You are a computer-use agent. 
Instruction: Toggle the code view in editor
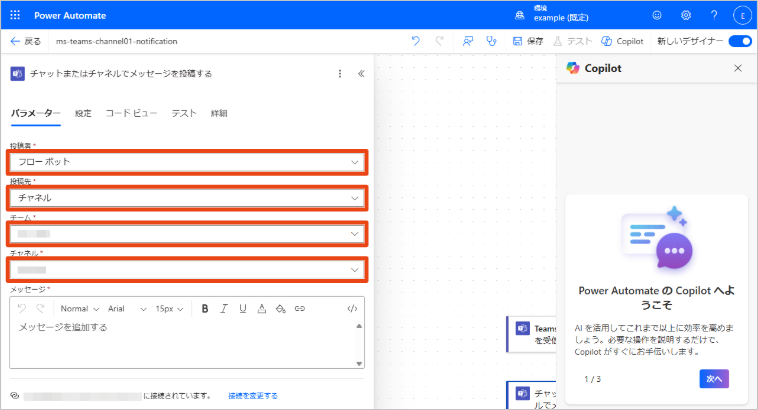[x=352, y=308]
